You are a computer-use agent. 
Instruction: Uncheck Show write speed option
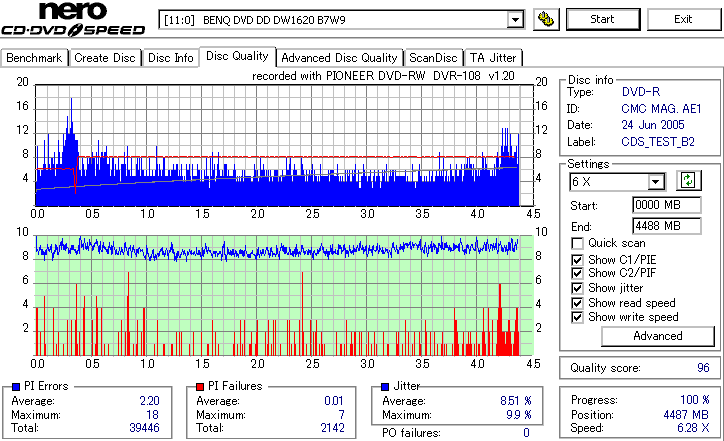tap(577, 317)
